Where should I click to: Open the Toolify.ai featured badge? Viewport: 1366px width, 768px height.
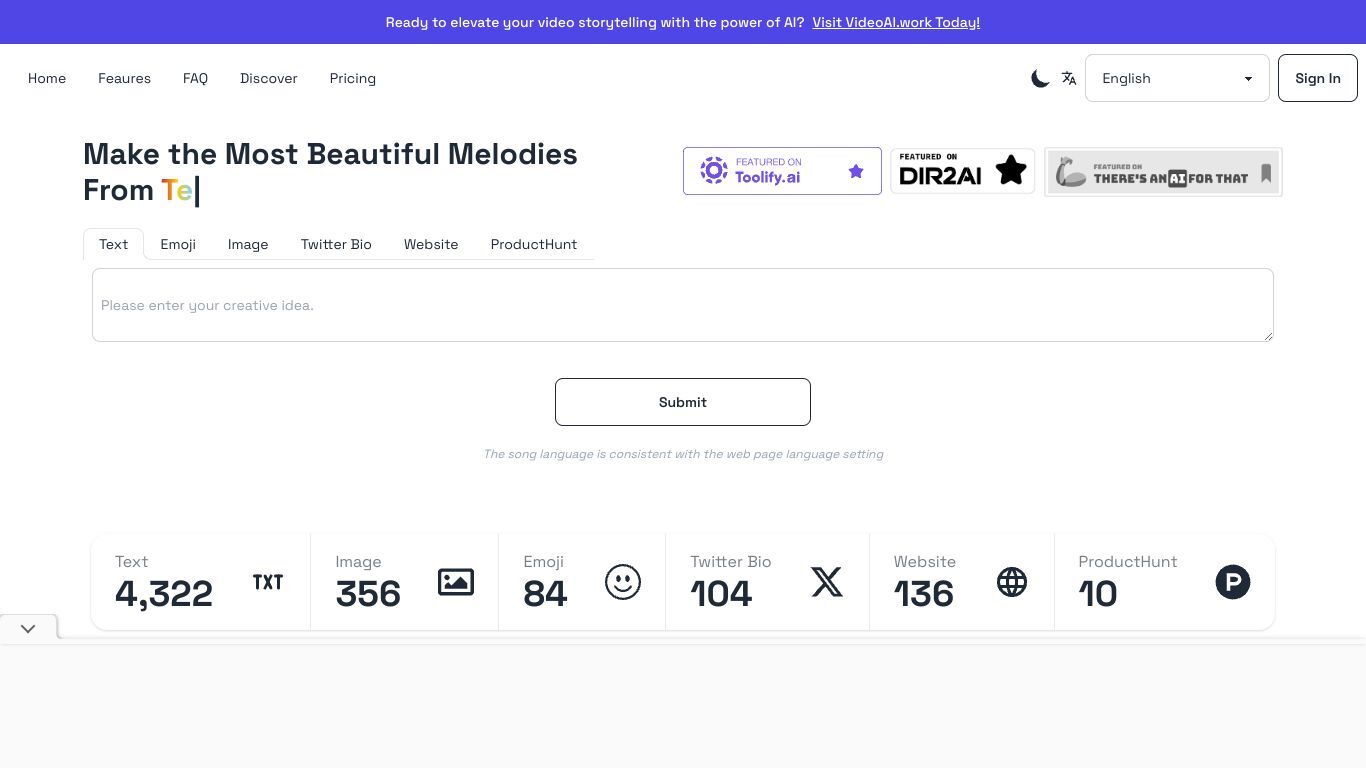click(x=782, y=171)
